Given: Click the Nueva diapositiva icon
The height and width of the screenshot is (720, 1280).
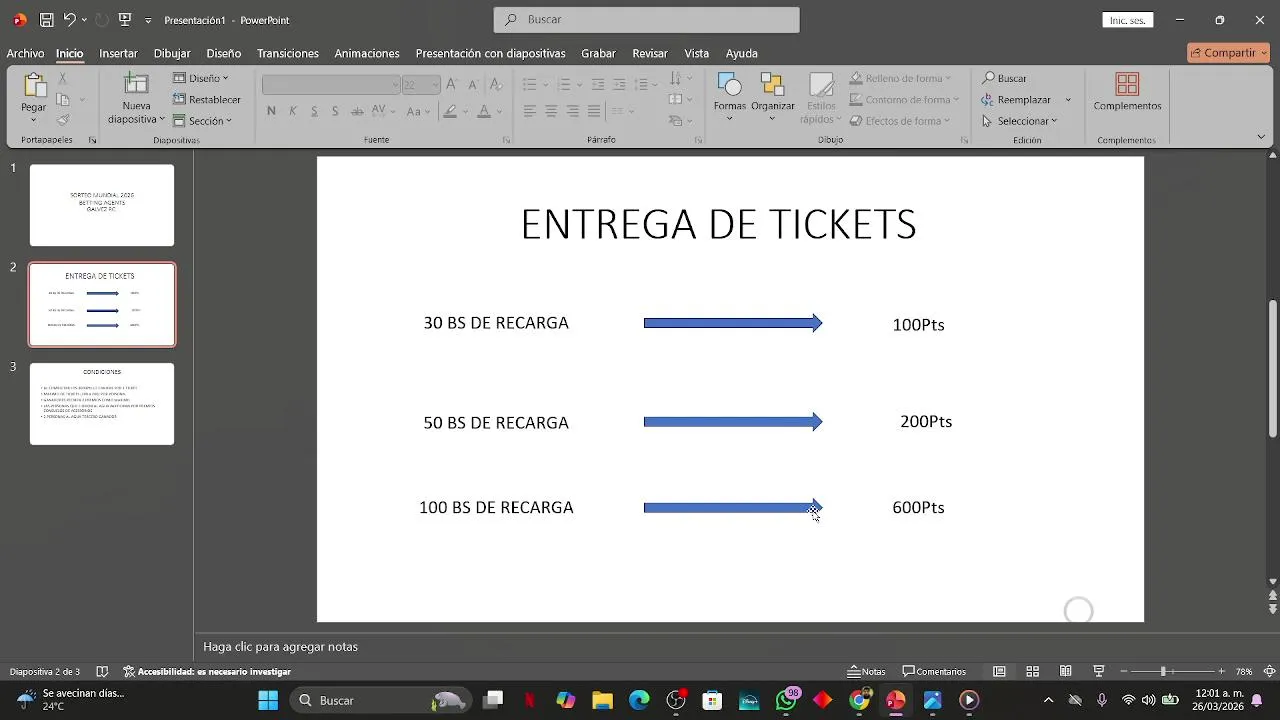Looking at the screenshot, I should (x=136, y=86).
